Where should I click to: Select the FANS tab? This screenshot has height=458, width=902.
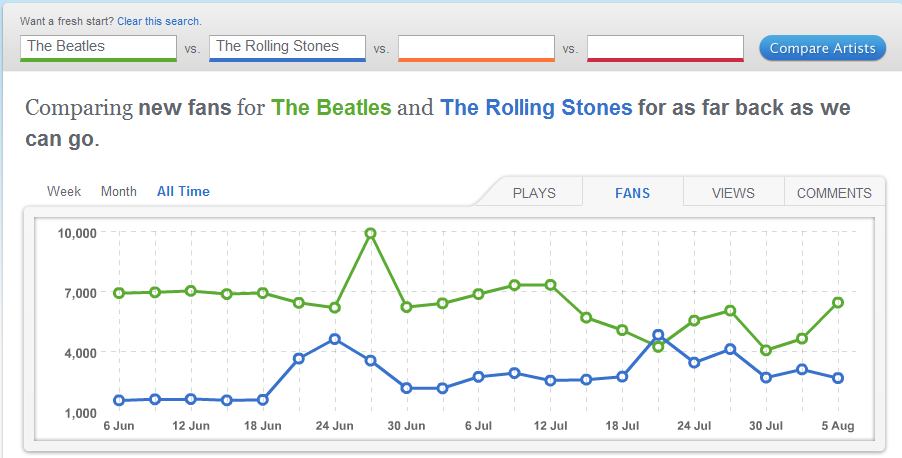[x=632, y=193]
